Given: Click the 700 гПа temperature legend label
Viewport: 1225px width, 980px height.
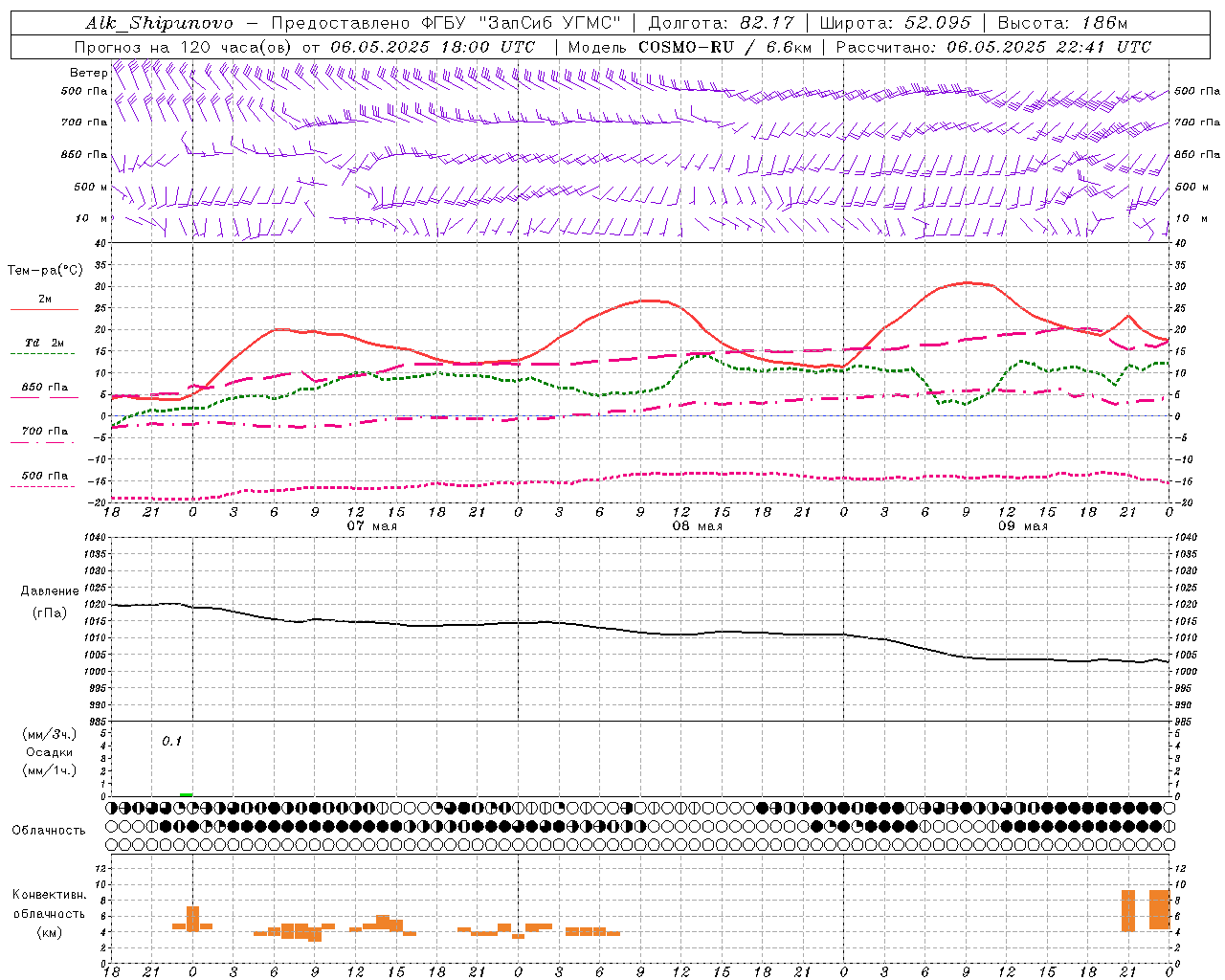Looking at the screenshot, I should [45, 432].
